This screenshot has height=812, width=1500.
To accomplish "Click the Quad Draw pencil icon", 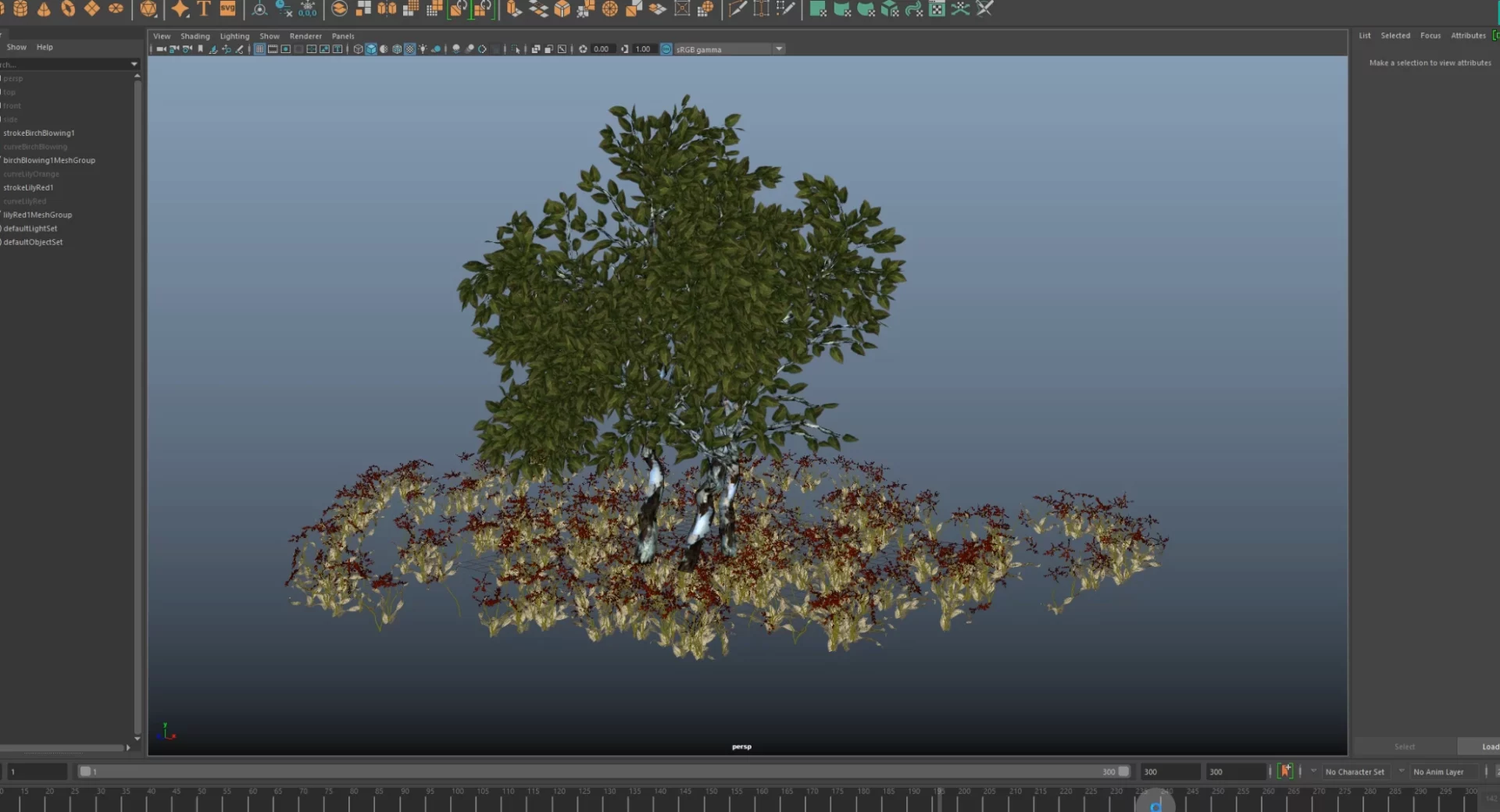I will (x=785, y=9).
